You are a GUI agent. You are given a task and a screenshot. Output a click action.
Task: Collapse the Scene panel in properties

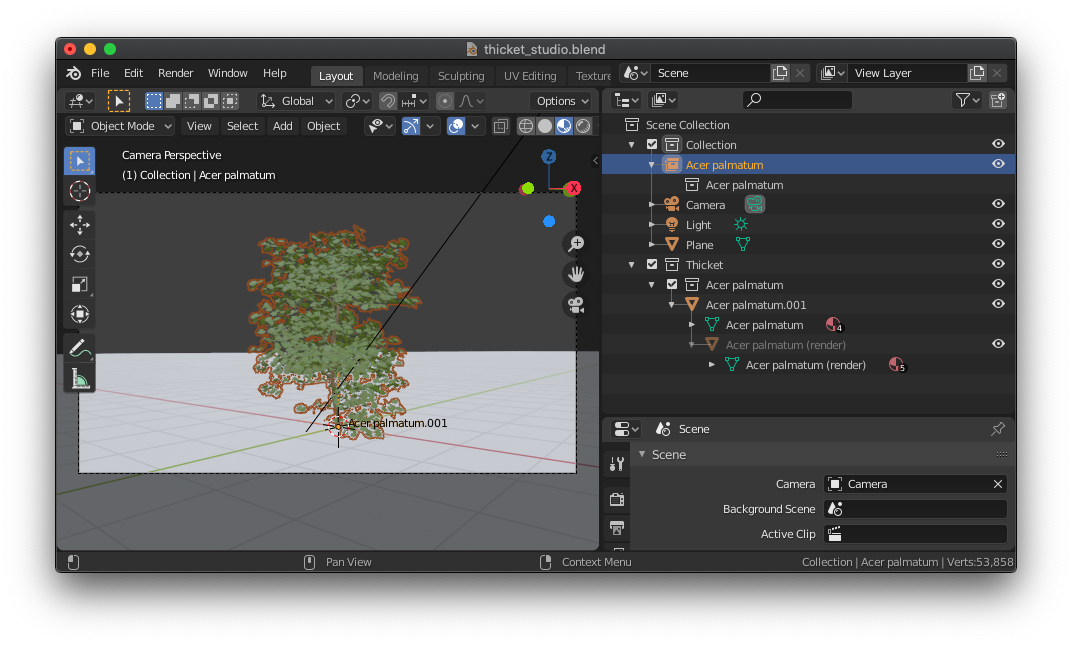point(642,454)
